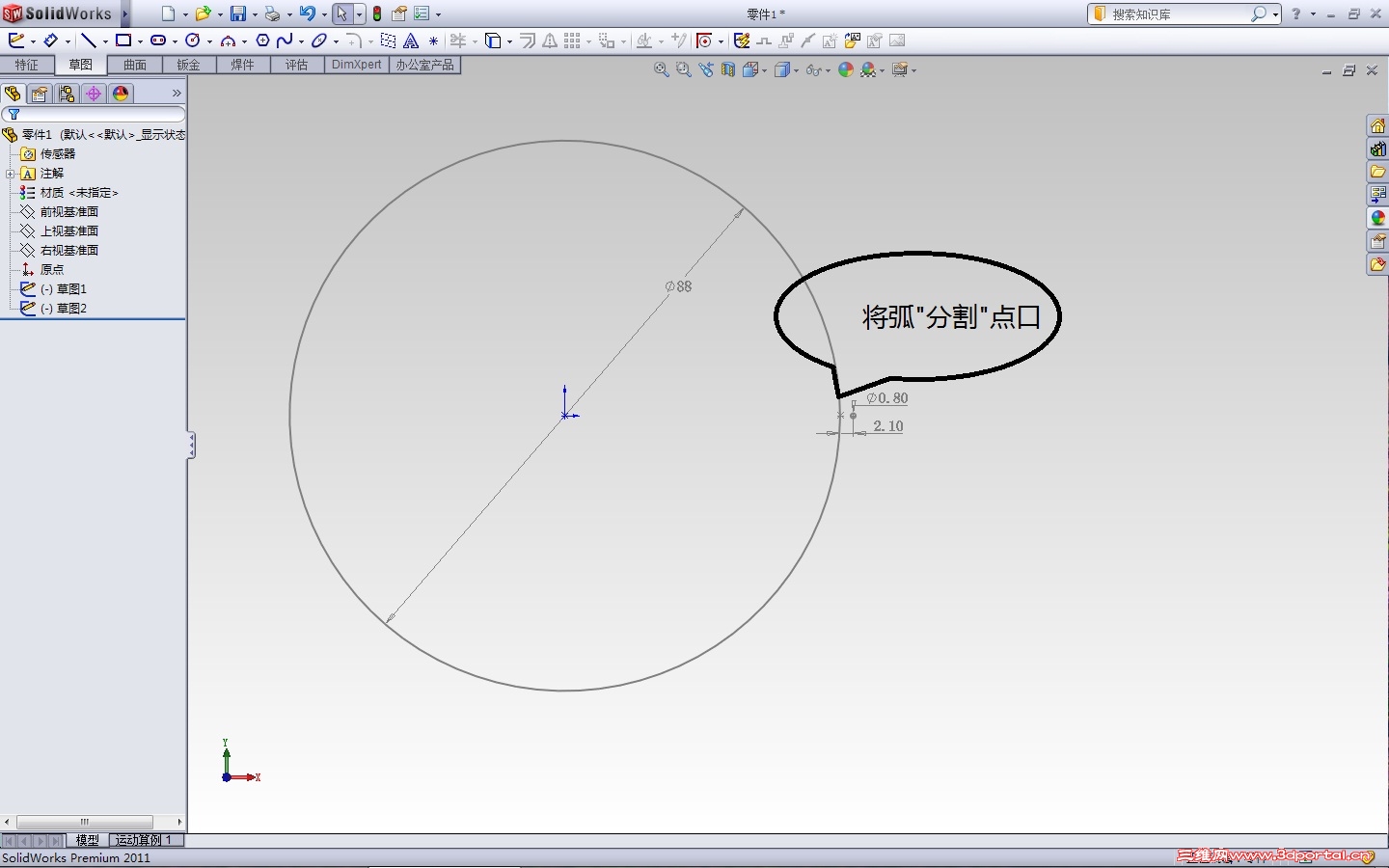Open the Options checklist icon
1389x868 pixels.
tap(422, 14)
